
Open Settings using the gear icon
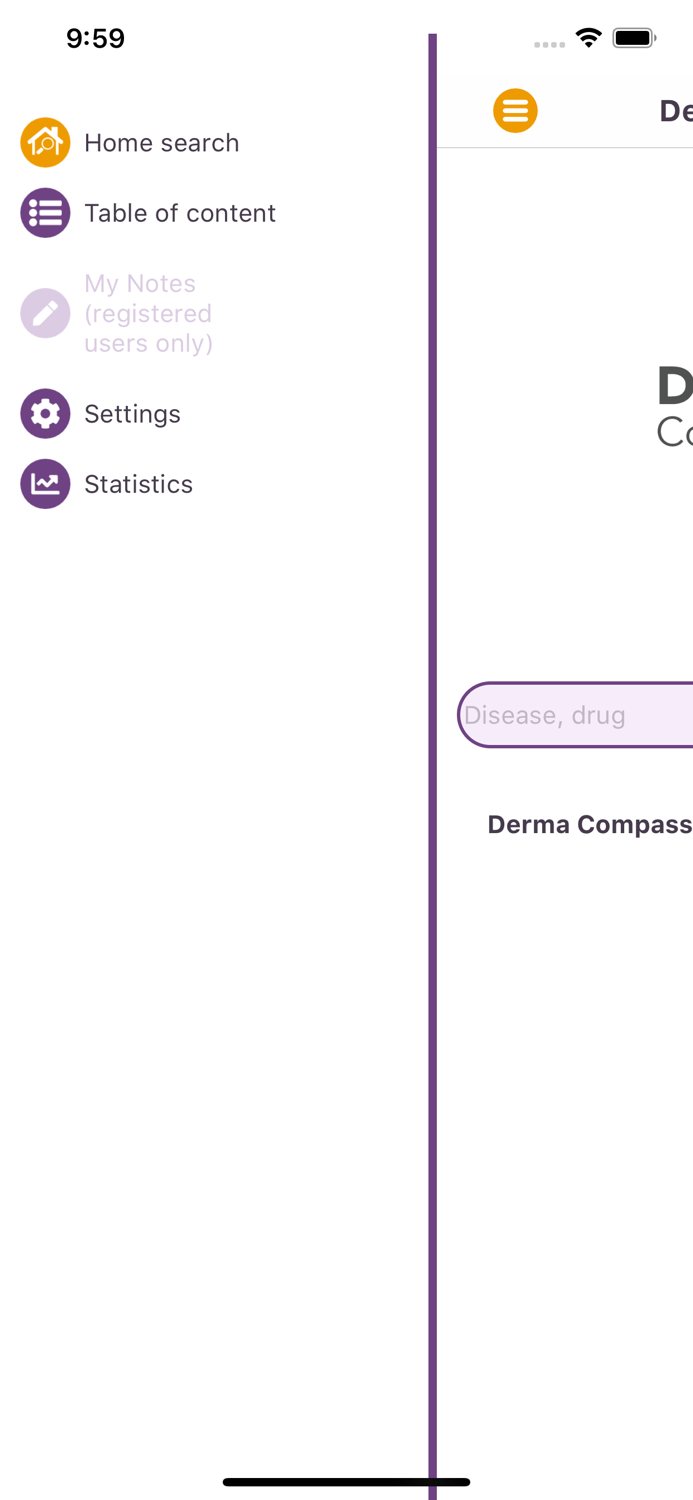45,413
